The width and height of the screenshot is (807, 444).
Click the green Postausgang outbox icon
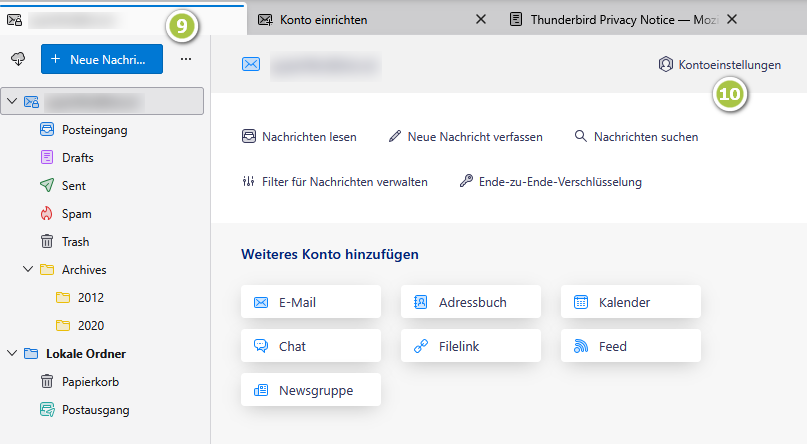click(47, 410)
